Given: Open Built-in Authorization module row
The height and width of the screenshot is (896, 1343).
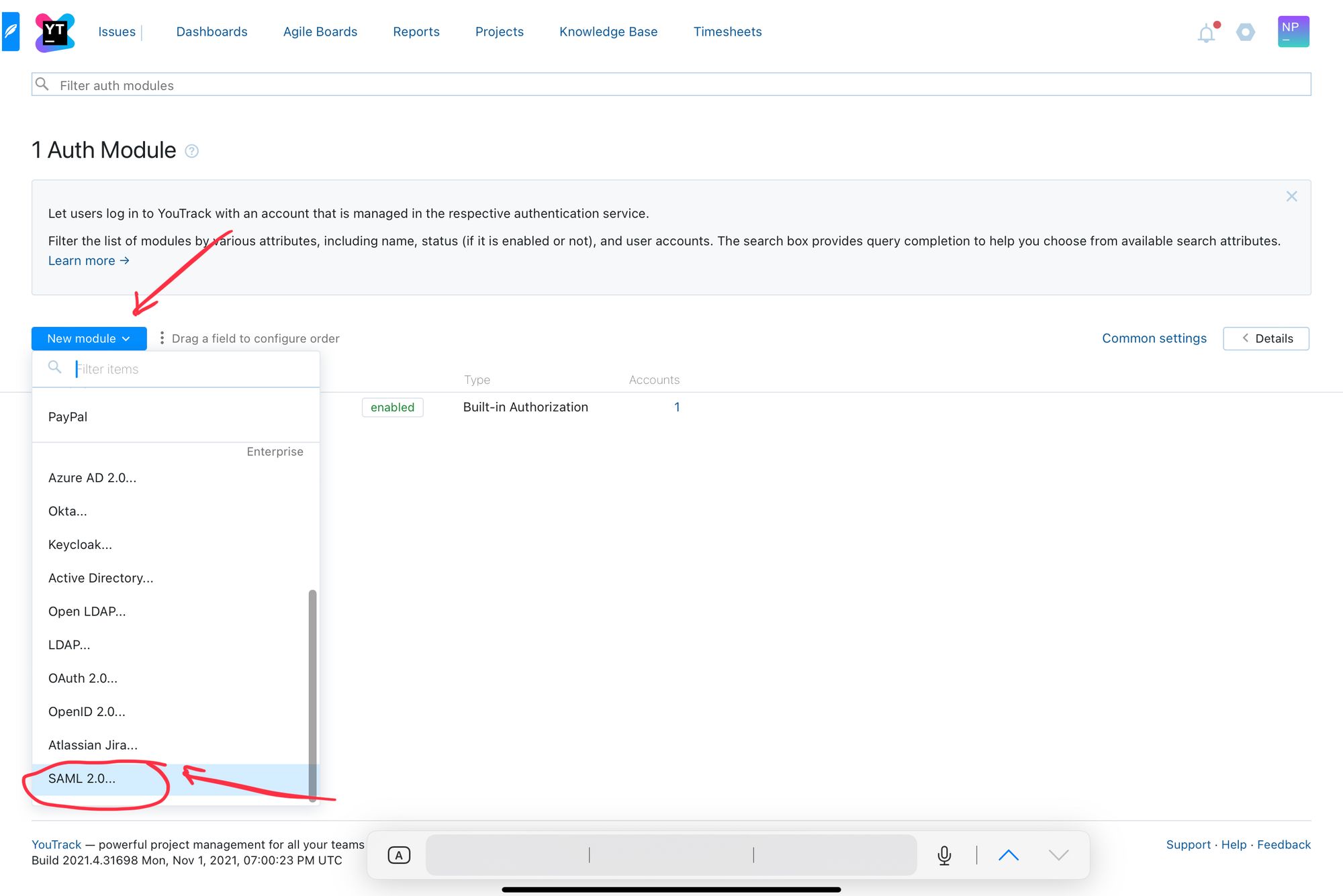Looking at the screenshot, I should (526, 407).
